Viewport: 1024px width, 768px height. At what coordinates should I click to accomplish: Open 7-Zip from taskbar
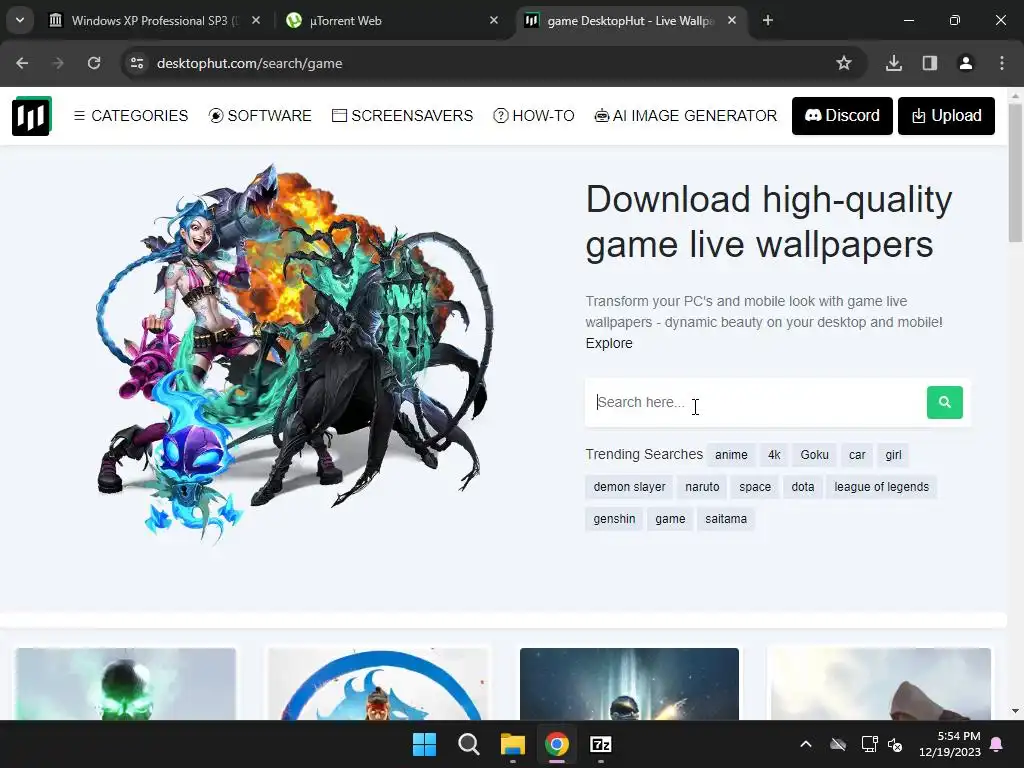point(601,744)
